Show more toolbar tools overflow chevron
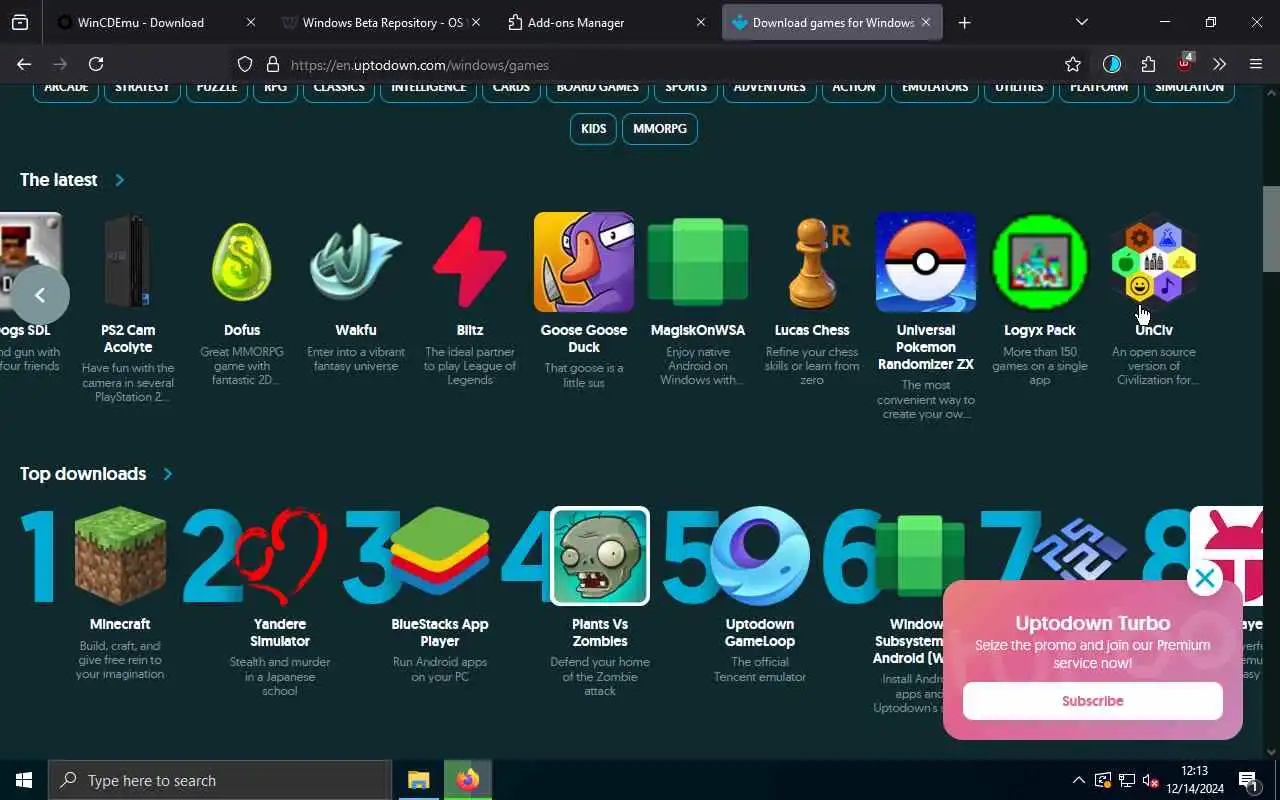1280x800 pixels. point(1220,64)
